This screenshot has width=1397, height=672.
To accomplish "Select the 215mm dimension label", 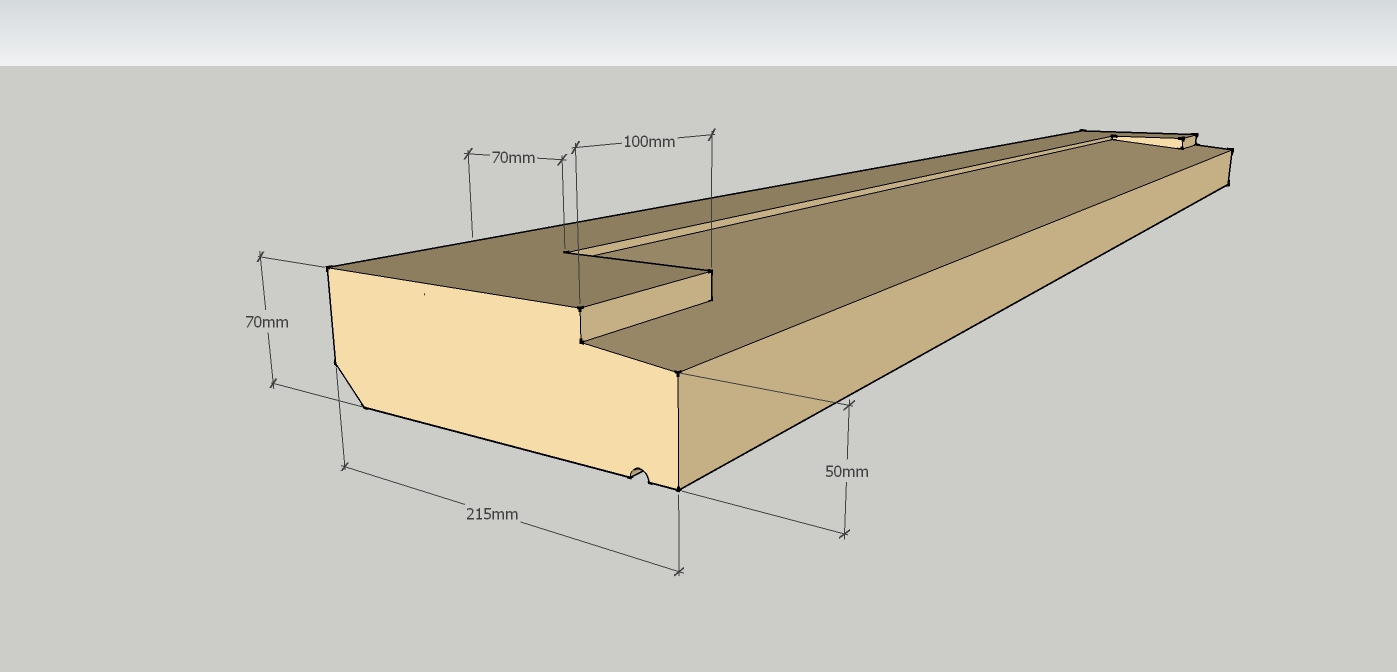I will 491,516.
